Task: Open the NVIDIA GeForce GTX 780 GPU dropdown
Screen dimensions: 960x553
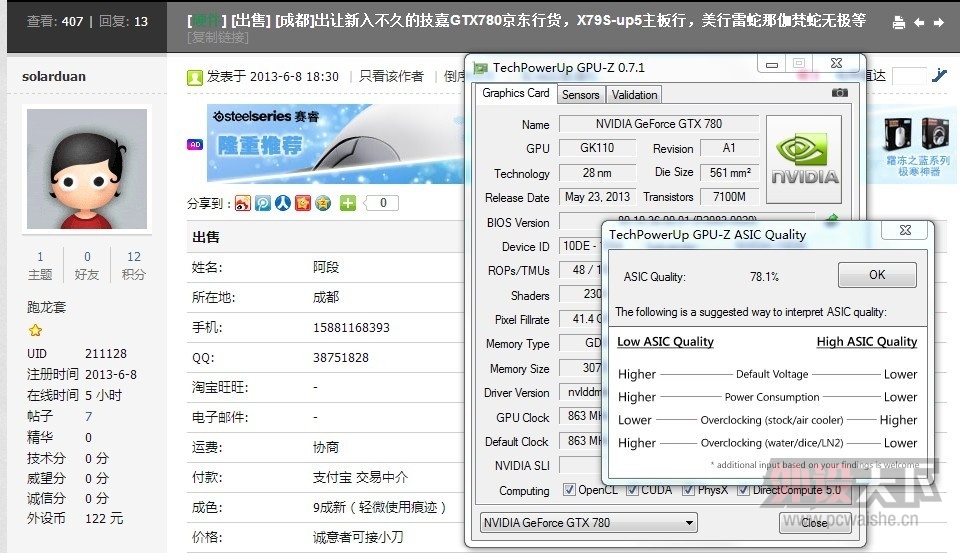Action: (588, 522)
